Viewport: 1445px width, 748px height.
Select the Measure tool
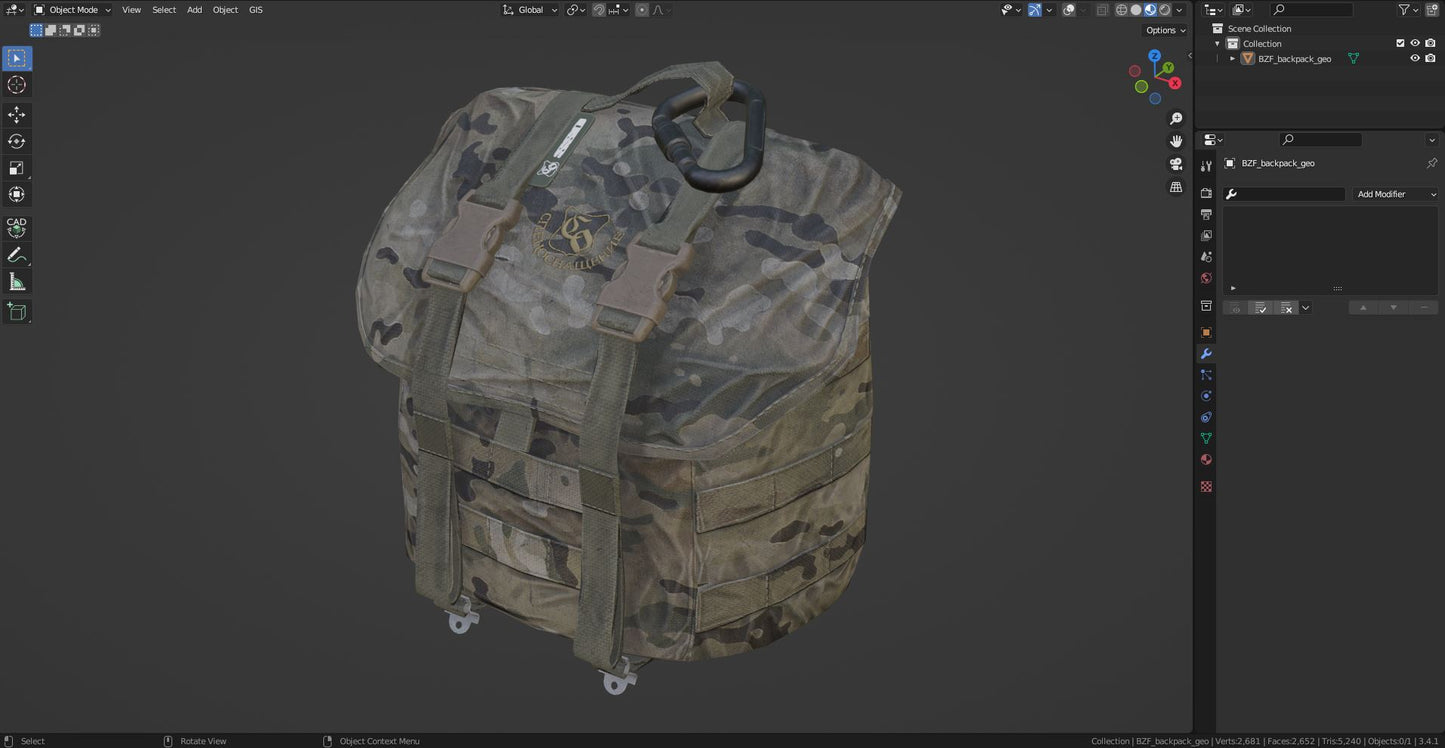(x=16, y=282)
